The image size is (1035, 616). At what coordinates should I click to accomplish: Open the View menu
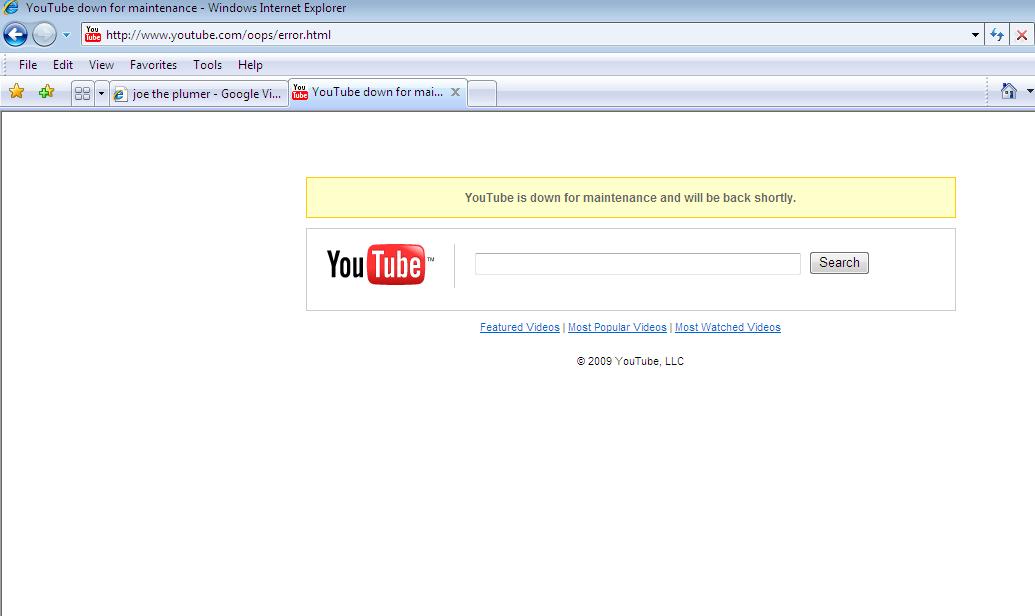[x=101, y=65]
